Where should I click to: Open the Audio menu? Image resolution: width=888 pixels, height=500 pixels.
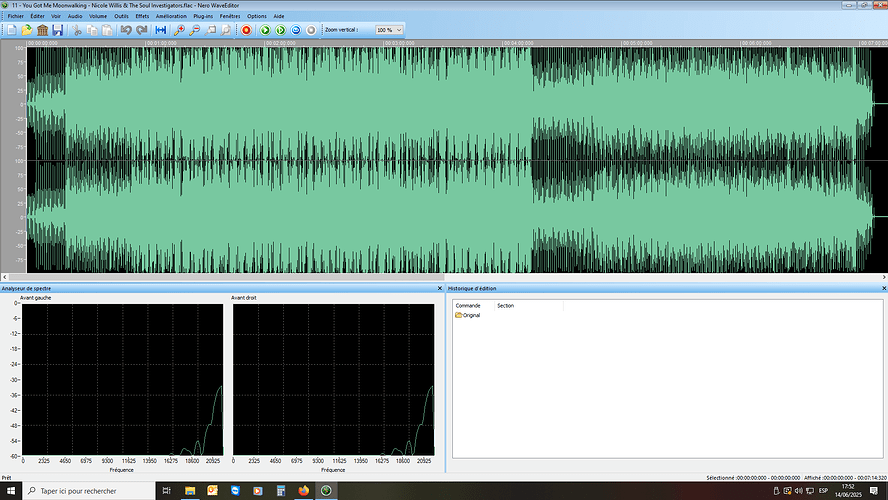click(75, 16)
